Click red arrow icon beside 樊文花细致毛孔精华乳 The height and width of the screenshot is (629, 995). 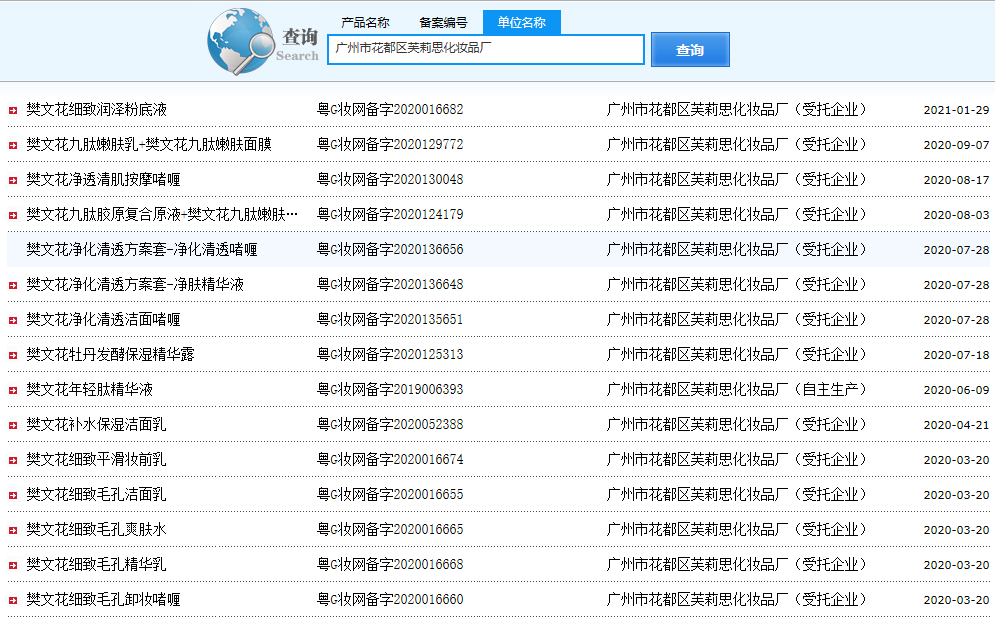pyautogui.click(x=13, y=565)
